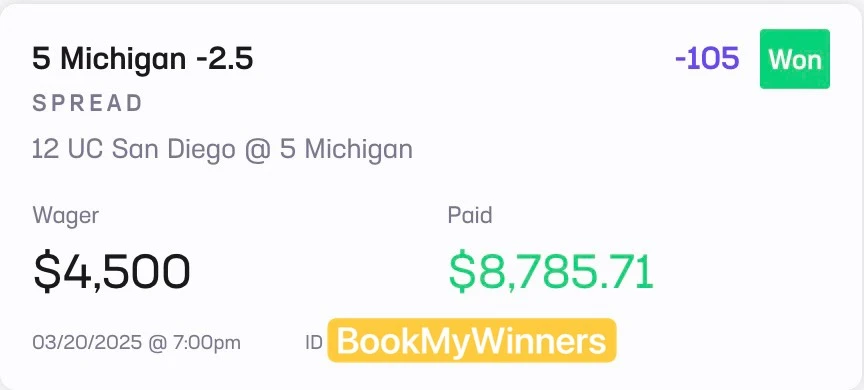Click the @ symbol in matchup line
The height and width of the screenshot is (390, 864).
[x=257, y=150]
